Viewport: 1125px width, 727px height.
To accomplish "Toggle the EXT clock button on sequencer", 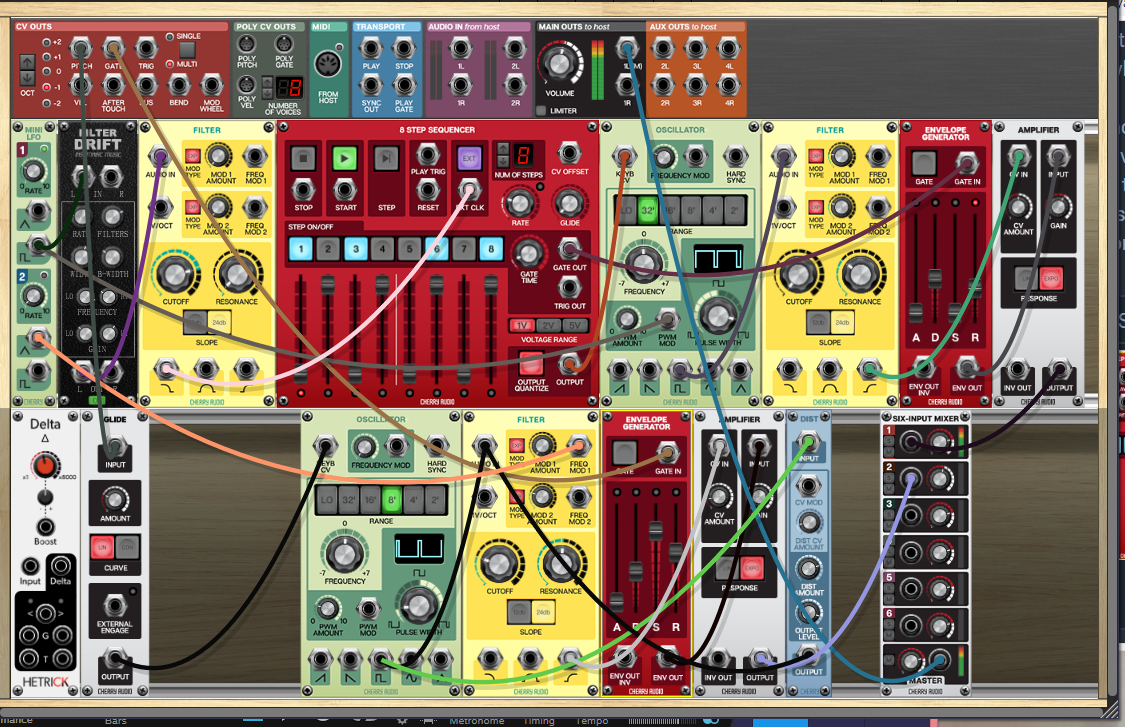I will click(x=469, y=158).
